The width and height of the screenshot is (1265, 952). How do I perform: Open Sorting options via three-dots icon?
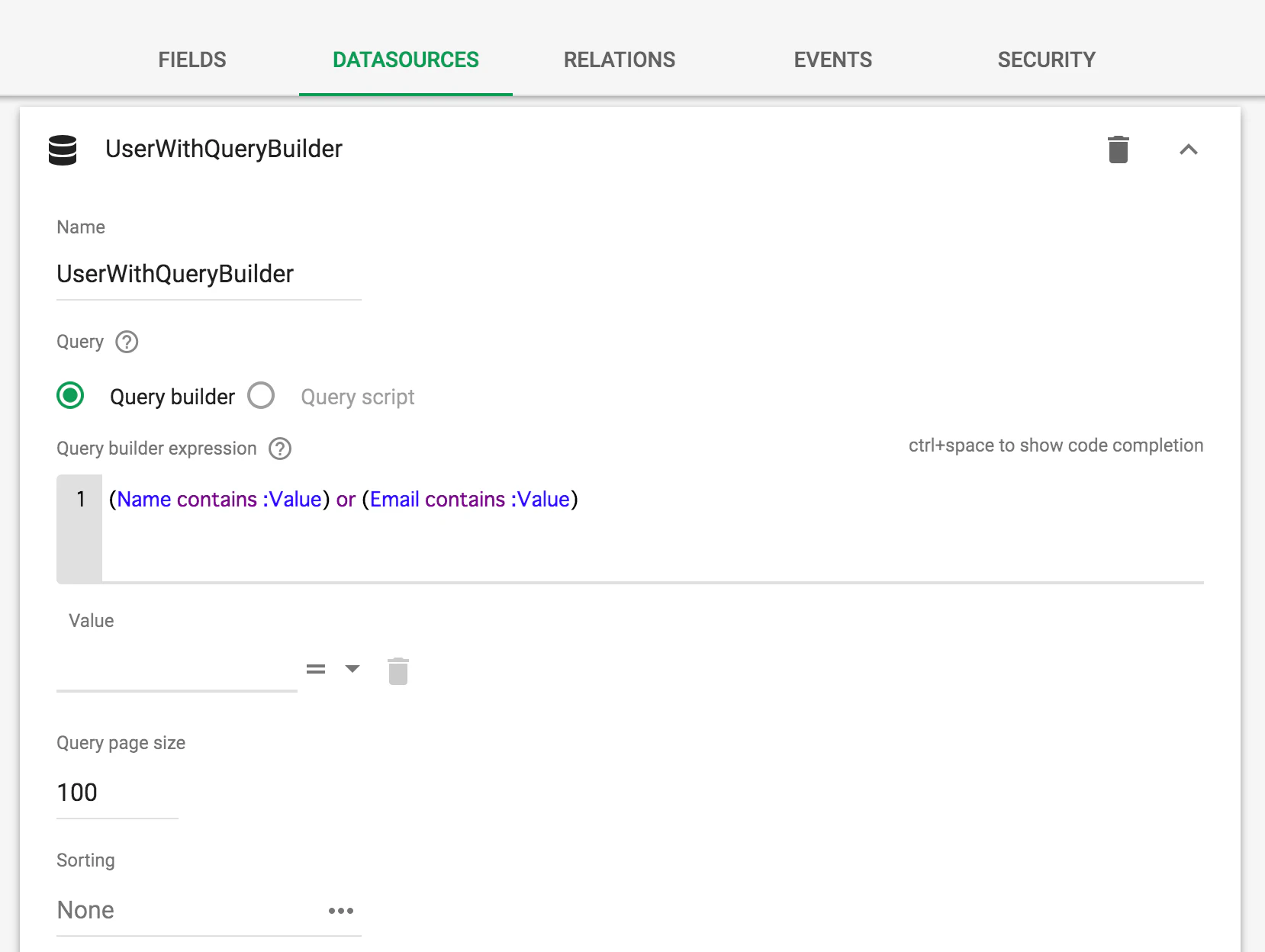[341, 910]
